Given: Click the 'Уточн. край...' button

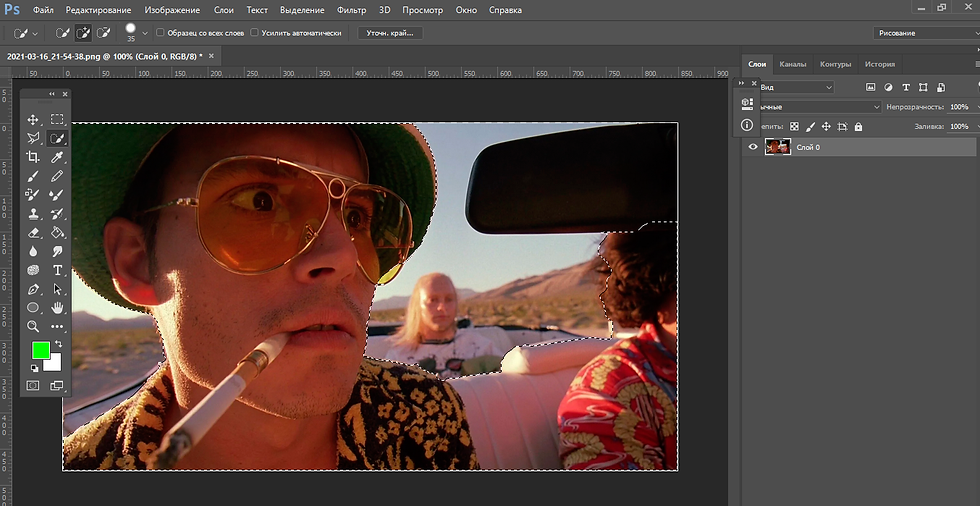Looking at the screenshot, I should click(390, 32).
